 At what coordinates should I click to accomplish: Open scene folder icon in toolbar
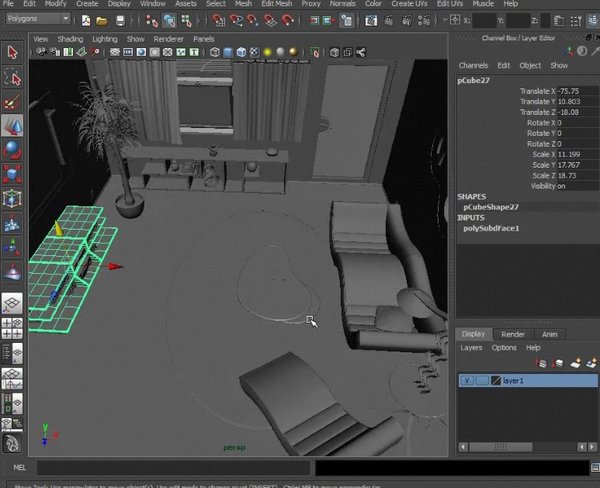pos(102,20)
